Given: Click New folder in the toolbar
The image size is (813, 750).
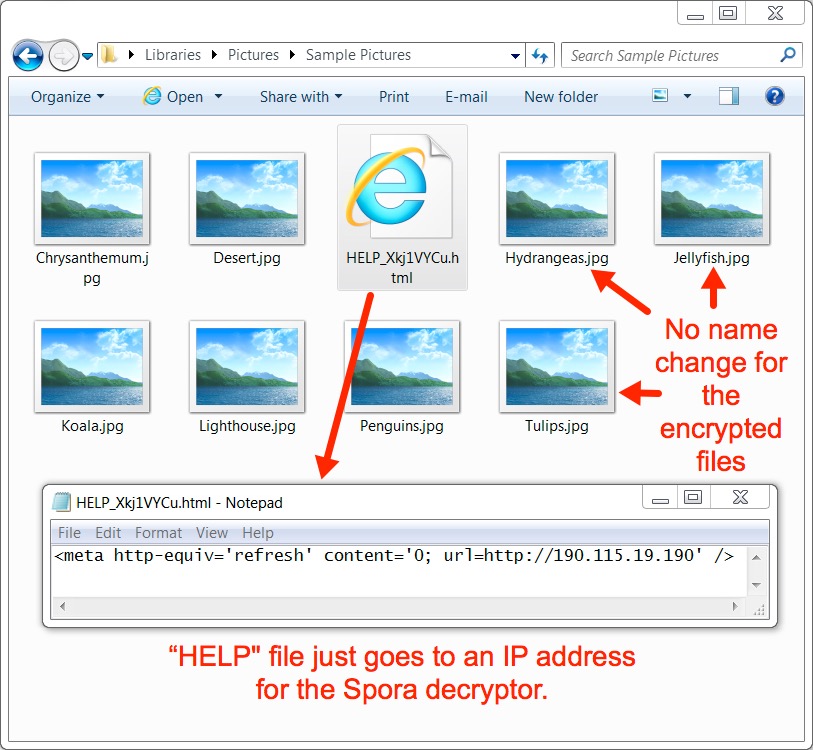Looking at the screenshot, I should pyautogui.click(x=561, y=97).
